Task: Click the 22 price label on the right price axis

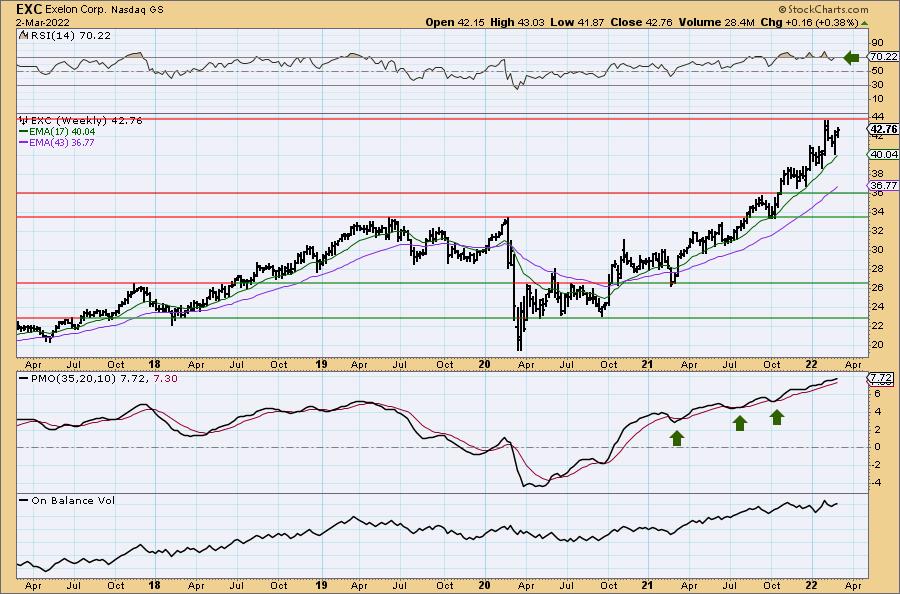Action: point(877,325)
